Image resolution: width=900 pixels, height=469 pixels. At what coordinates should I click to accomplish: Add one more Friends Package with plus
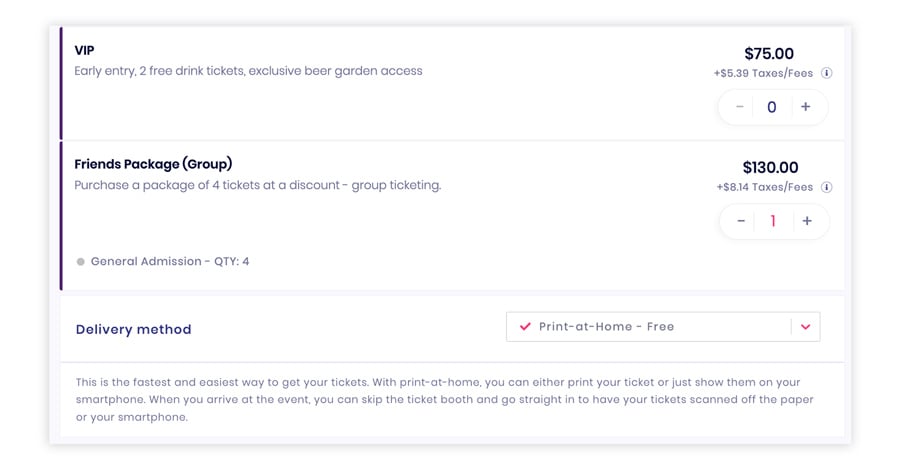807,221
